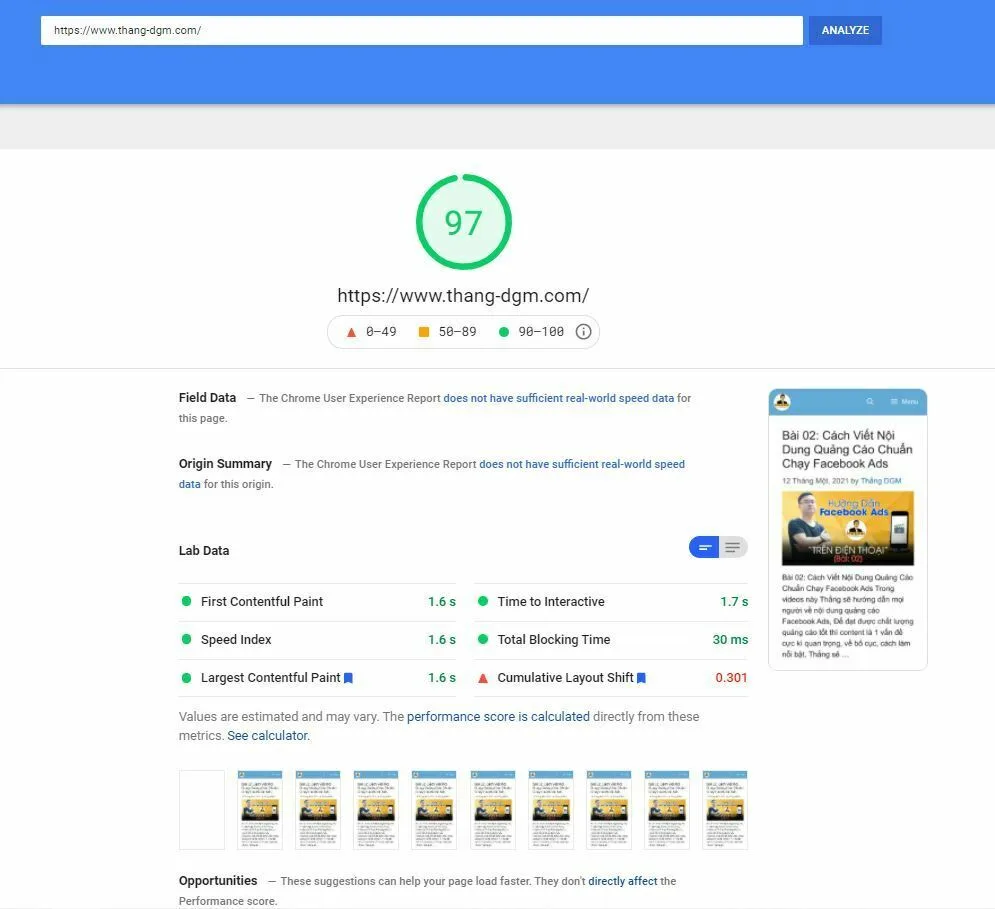Click the Total Blocking Time metric label

coord(553,640)
